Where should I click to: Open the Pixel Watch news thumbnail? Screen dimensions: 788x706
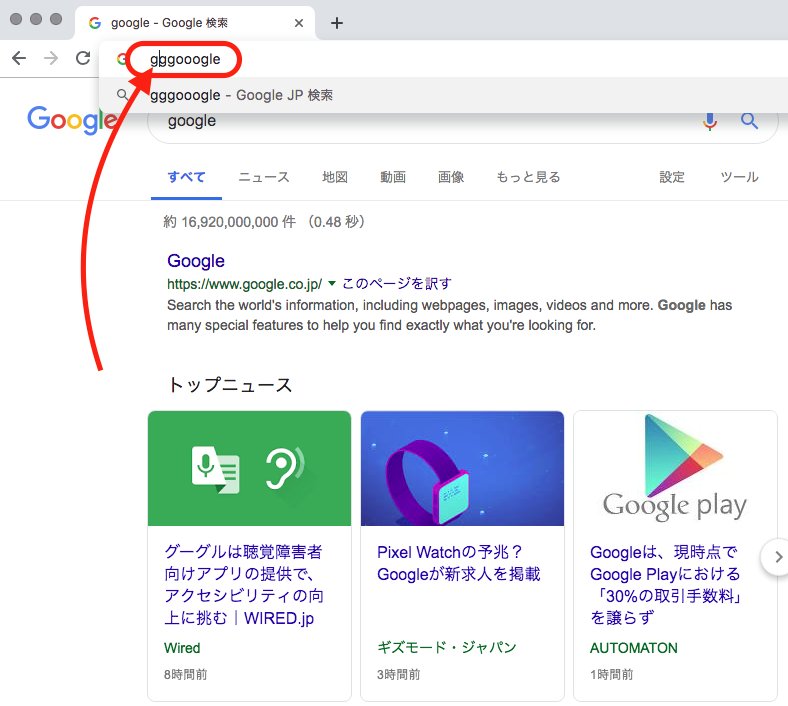462,468
